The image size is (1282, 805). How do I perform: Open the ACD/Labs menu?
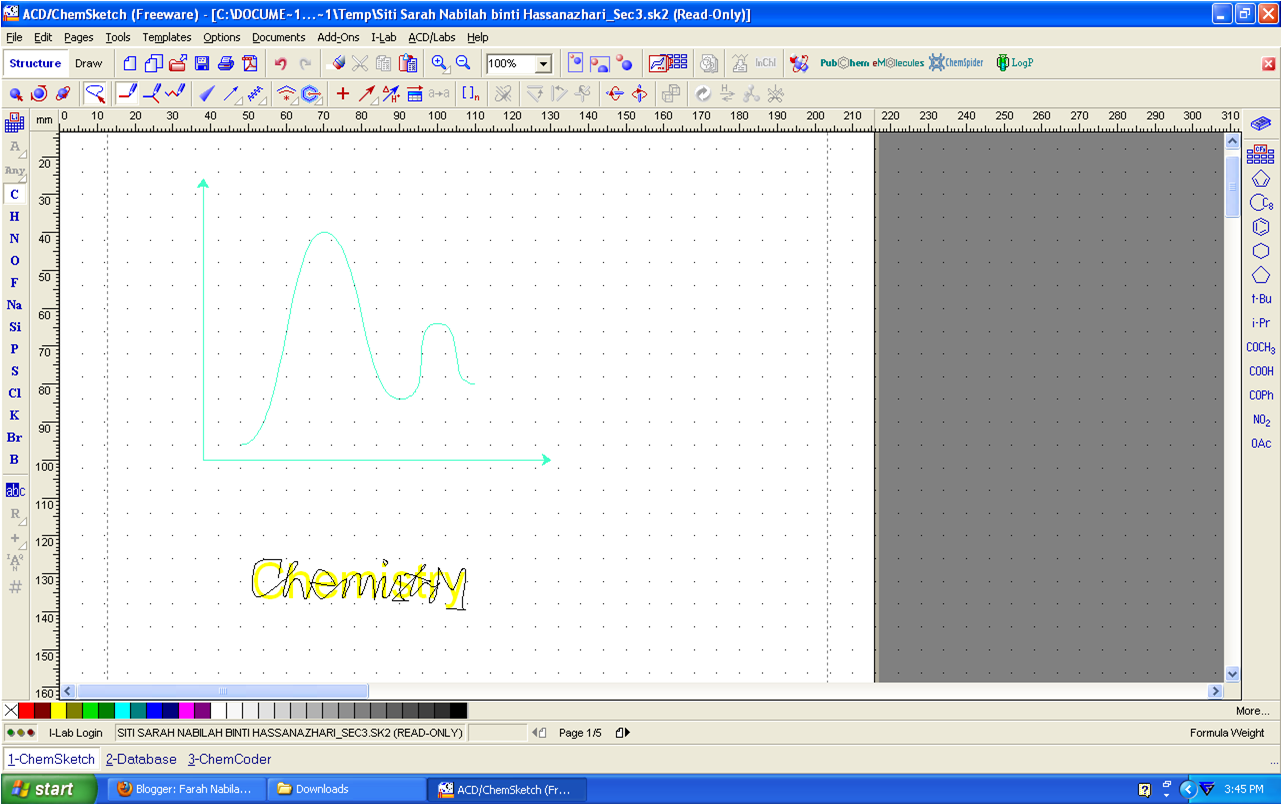(x=432, y=37)
